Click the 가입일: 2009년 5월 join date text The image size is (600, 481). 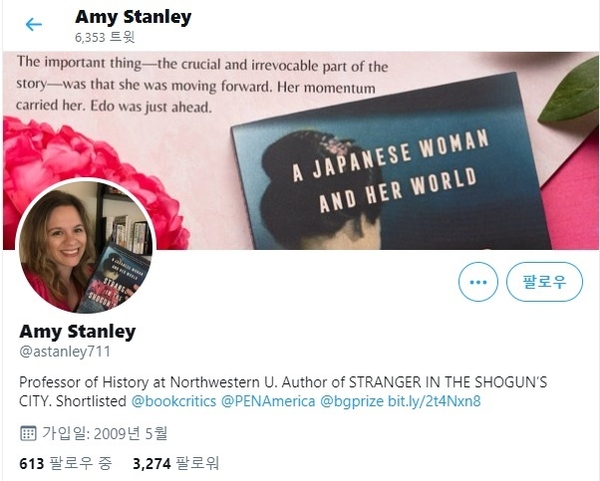(105, 434)
